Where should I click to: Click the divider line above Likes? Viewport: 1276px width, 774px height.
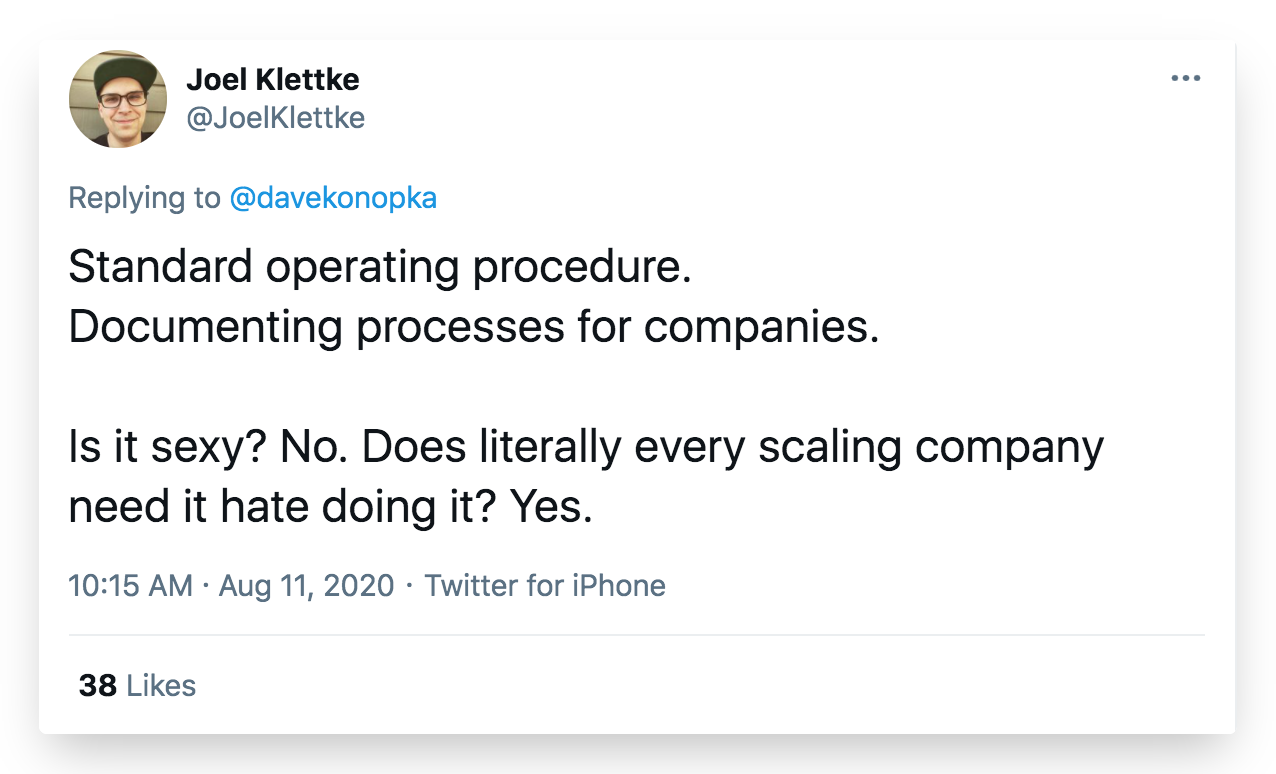(637, 635)
